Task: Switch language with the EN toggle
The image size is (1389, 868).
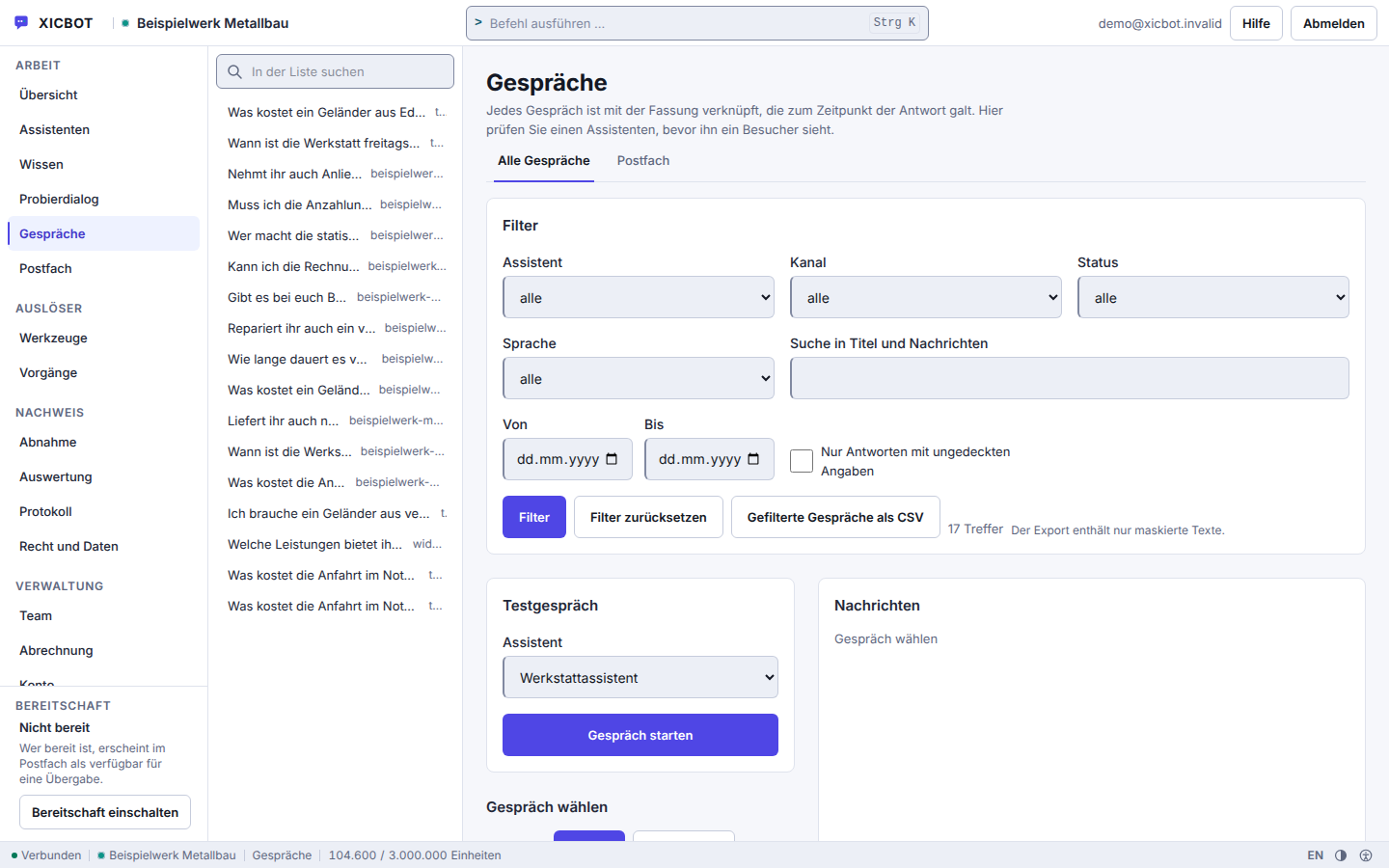Action: [x=1316, y=855]
